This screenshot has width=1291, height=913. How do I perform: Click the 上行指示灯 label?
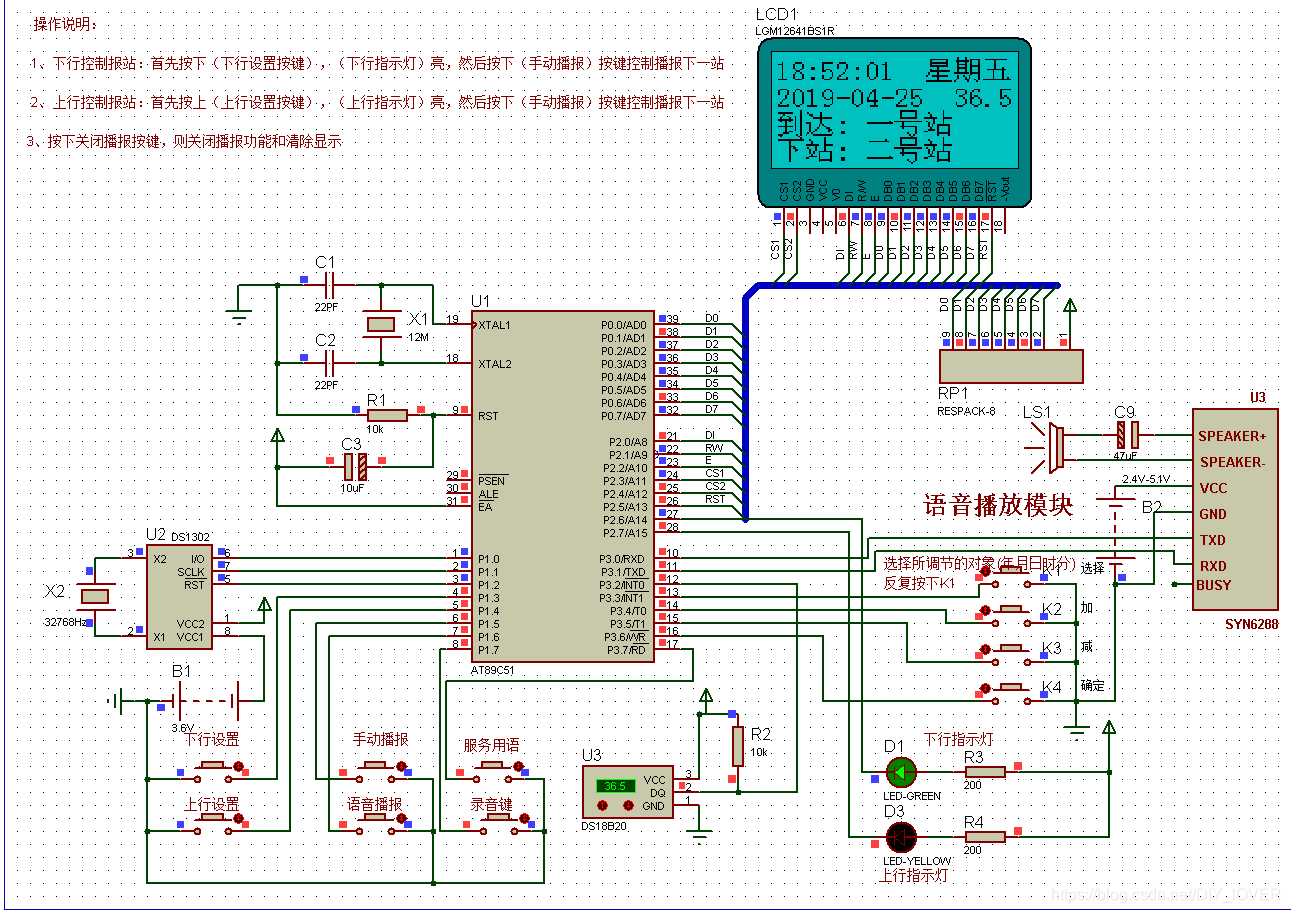(x=913, y=875)
